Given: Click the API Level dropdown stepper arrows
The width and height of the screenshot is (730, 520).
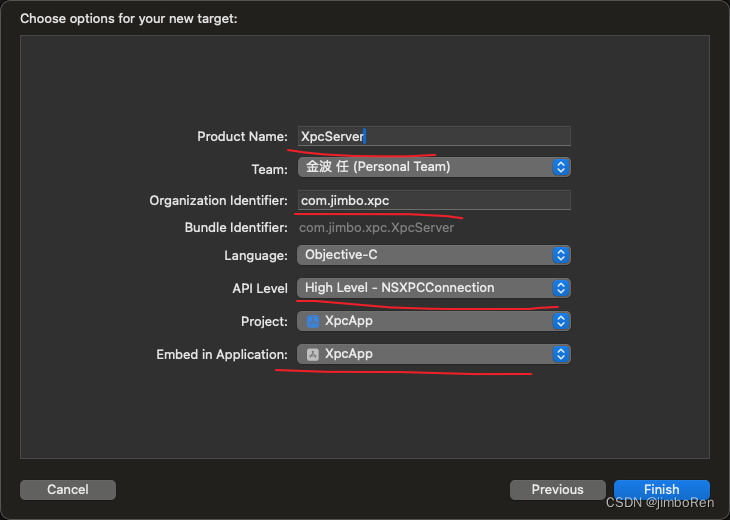Looking at the screenshot, I should (561, 288).
